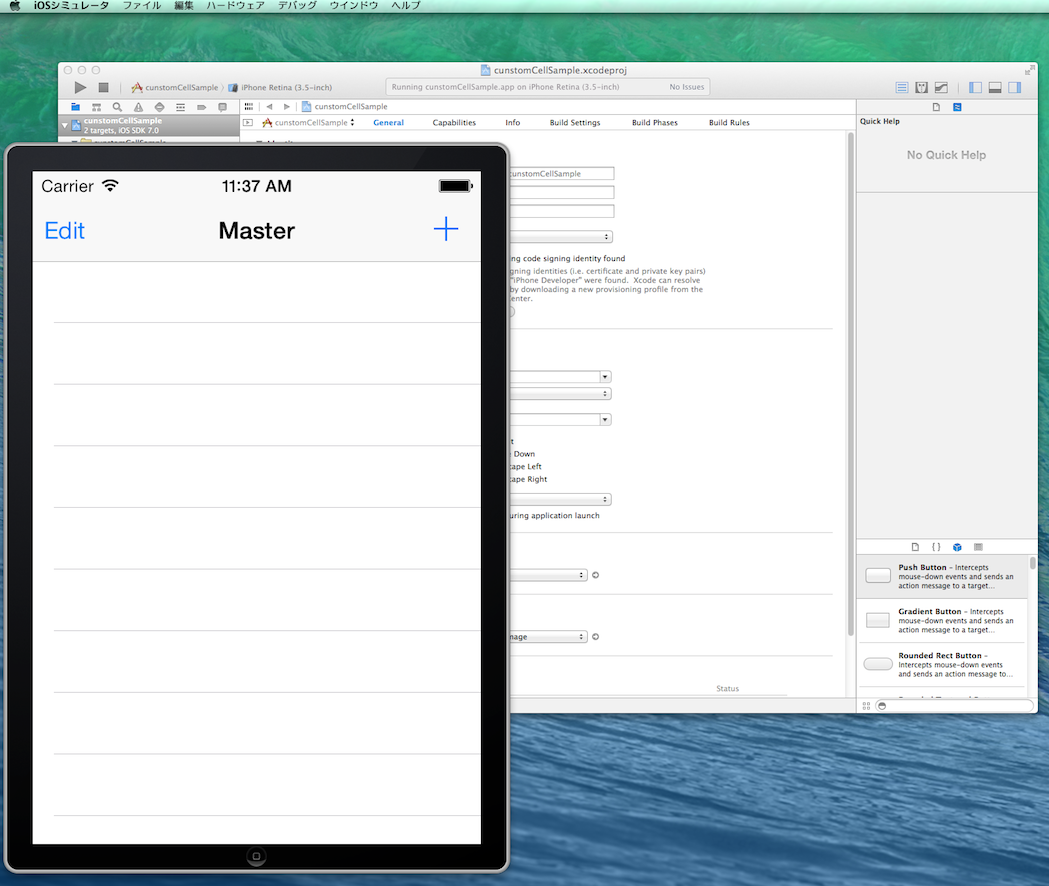Open the Test navigator diamond icon
Image resolution: width=1049 pixels, height=886 pixels.
point(159,107)
